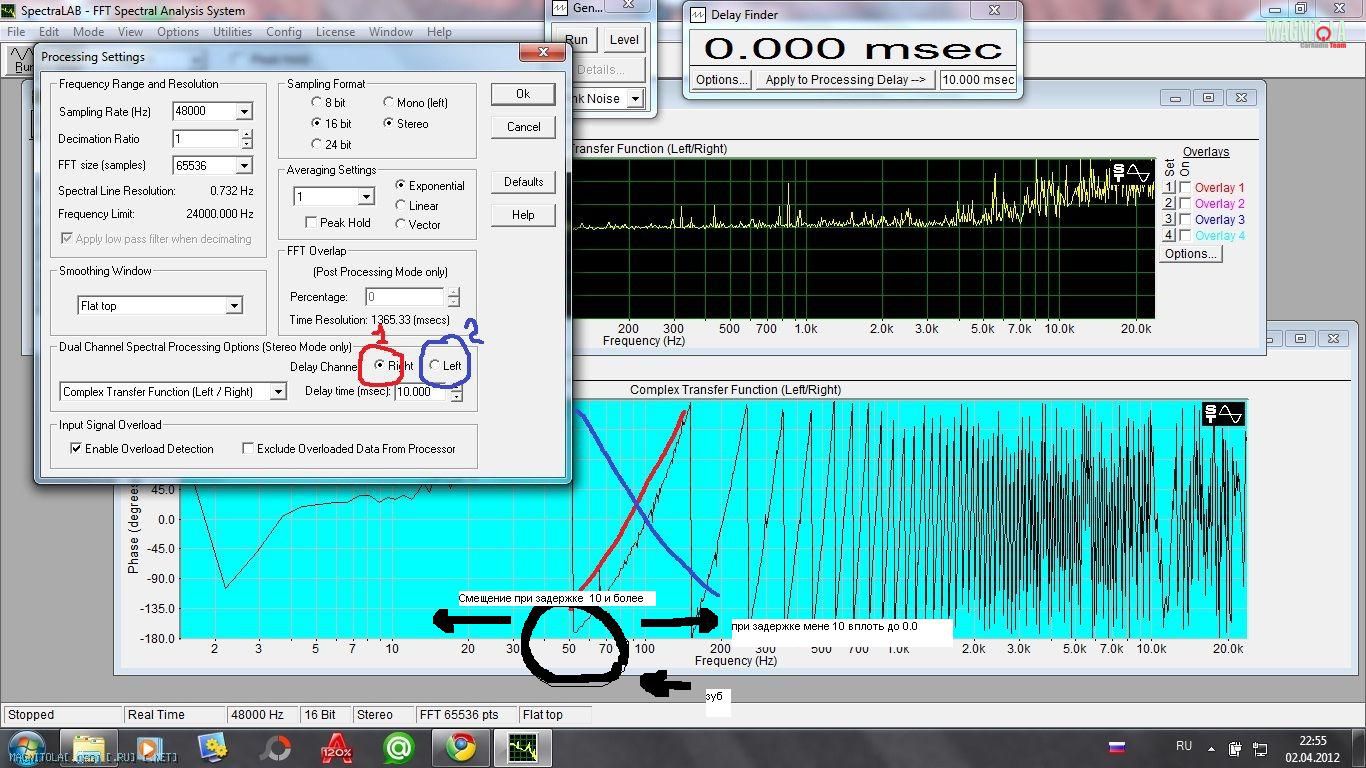Screen dimensions: 1366x768
Task: Launch the media player taskbar icon
Action: click(x=150, y=748)
